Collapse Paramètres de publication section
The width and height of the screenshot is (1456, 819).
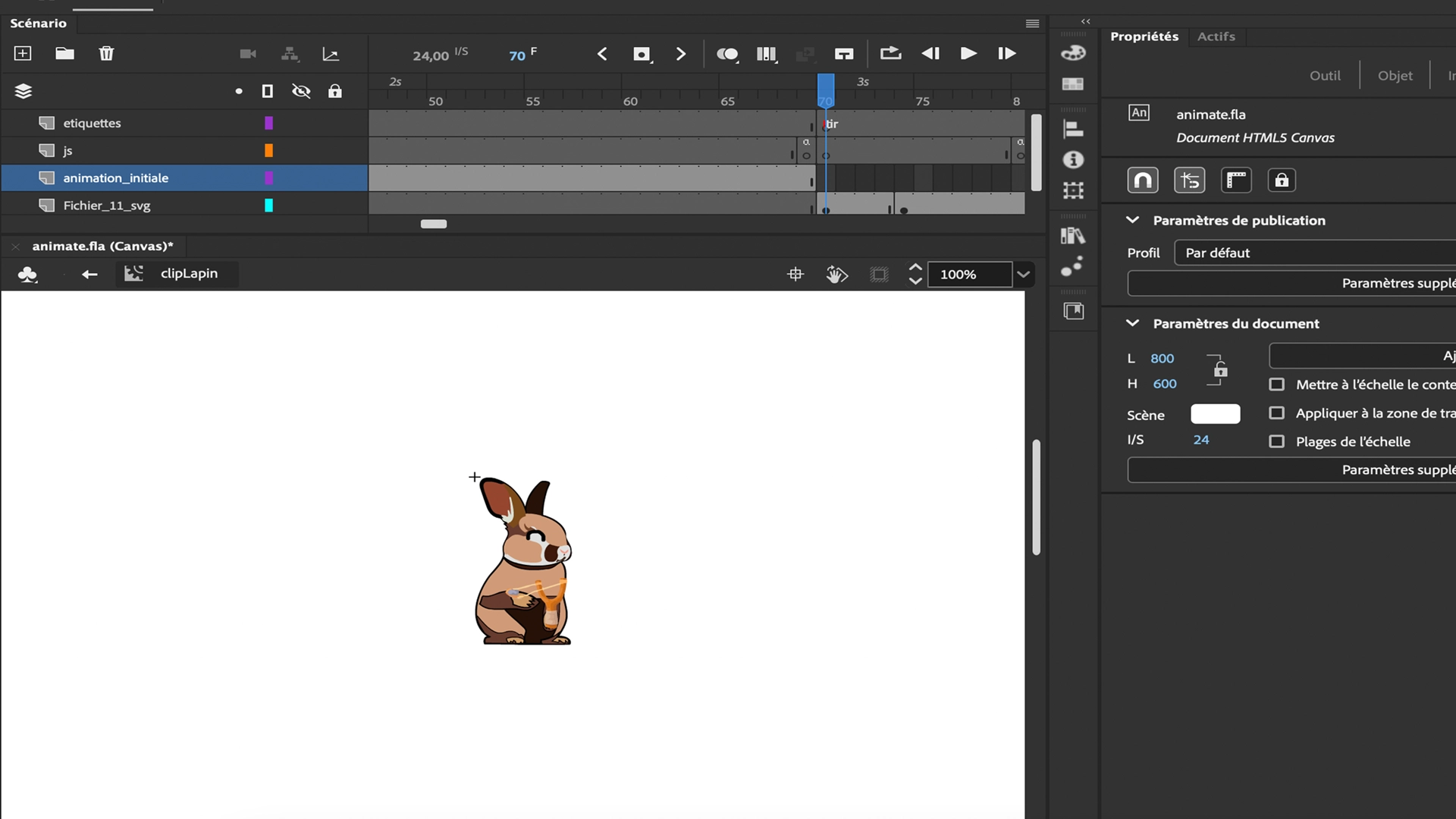pos(1132,220)
